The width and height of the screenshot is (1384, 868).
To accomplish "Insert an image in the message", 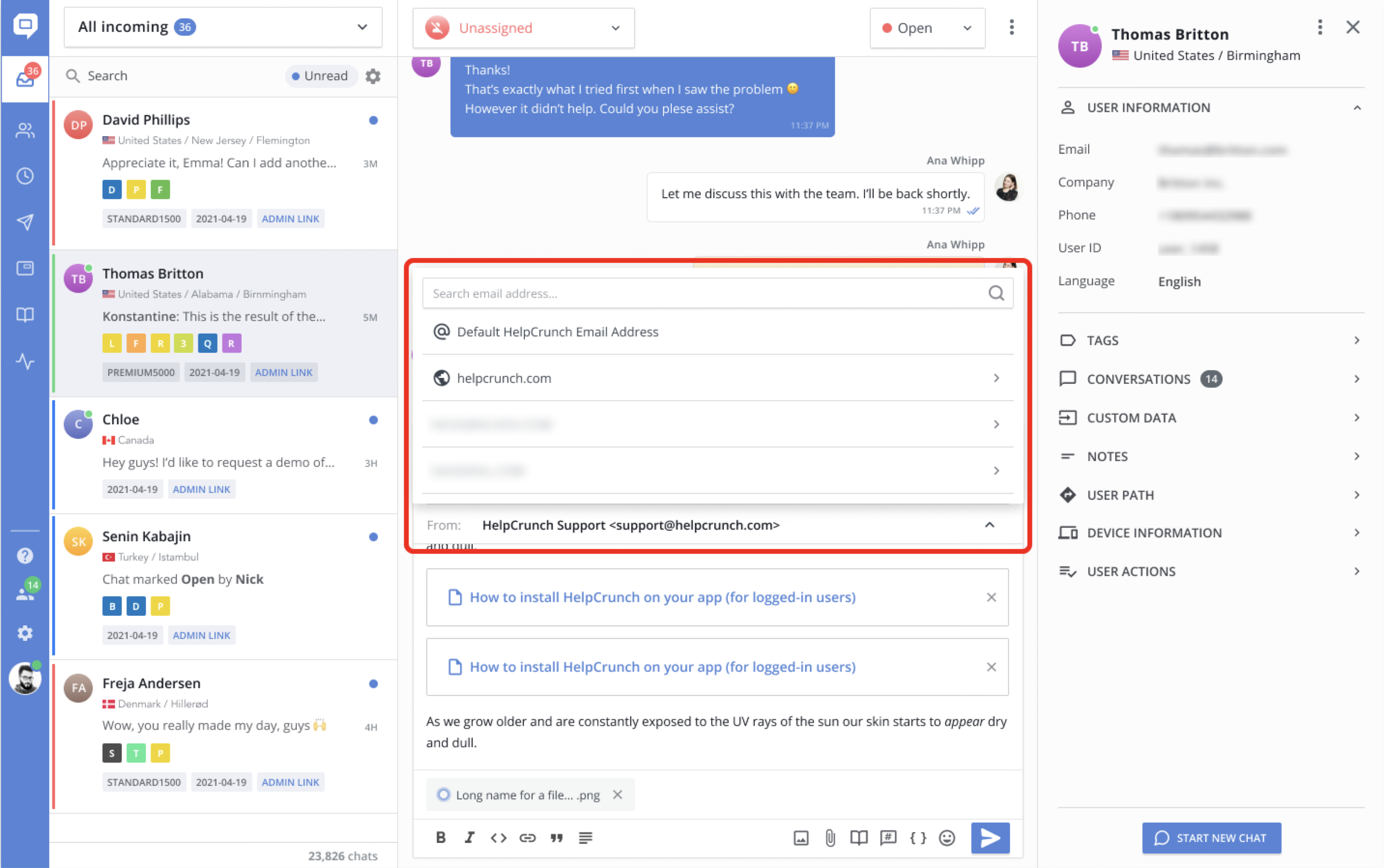I will (x=801, y=838).
